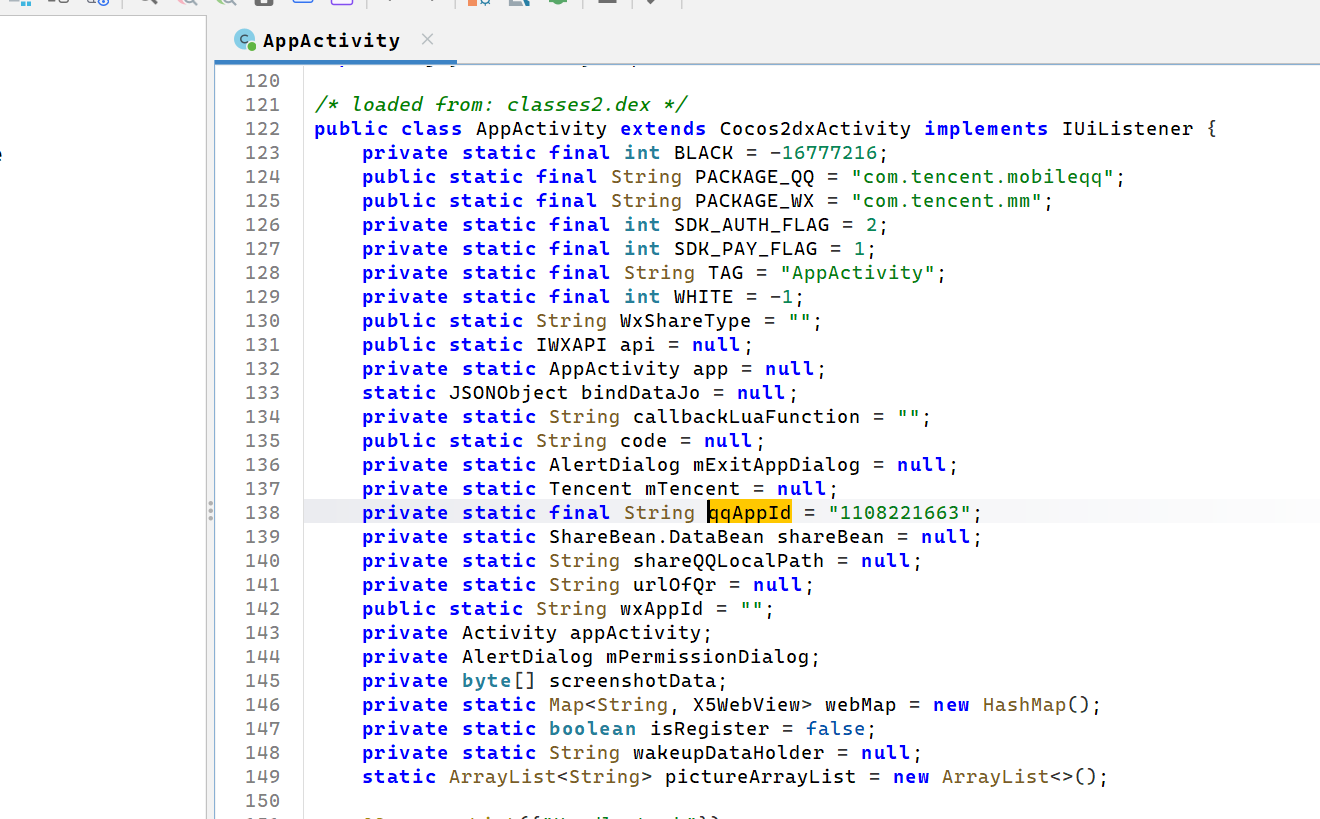Click the class icon on AppActivity tab
This screenshot has width=1320, height=819.
[x=244, y=40]
